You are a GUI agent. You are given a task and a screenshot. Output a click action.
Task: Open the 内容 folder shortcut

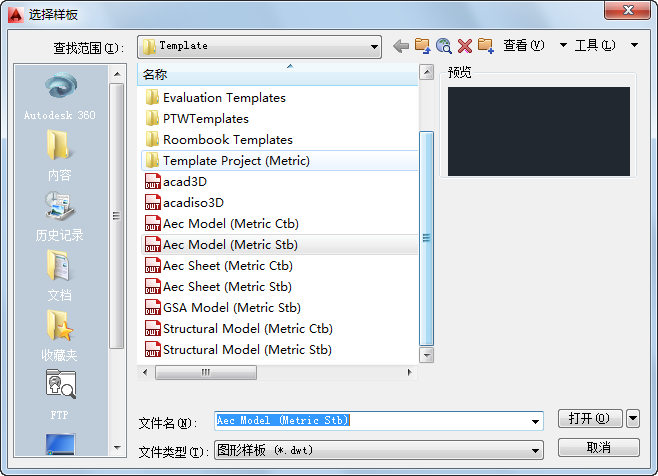(x=59, y=155)
